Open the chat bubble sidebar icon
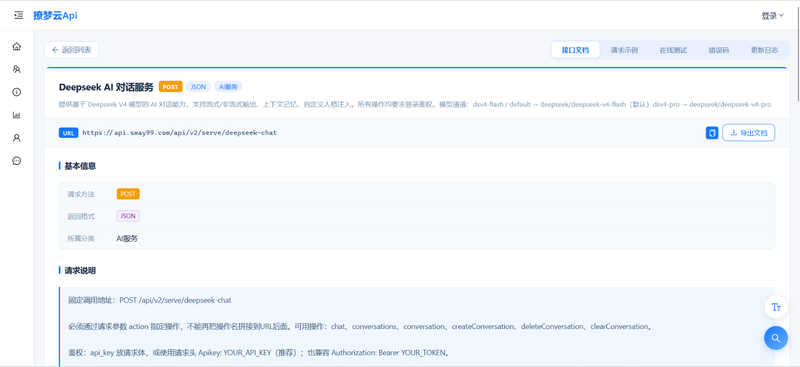The image size is (800, 367). tap(17, 161)
